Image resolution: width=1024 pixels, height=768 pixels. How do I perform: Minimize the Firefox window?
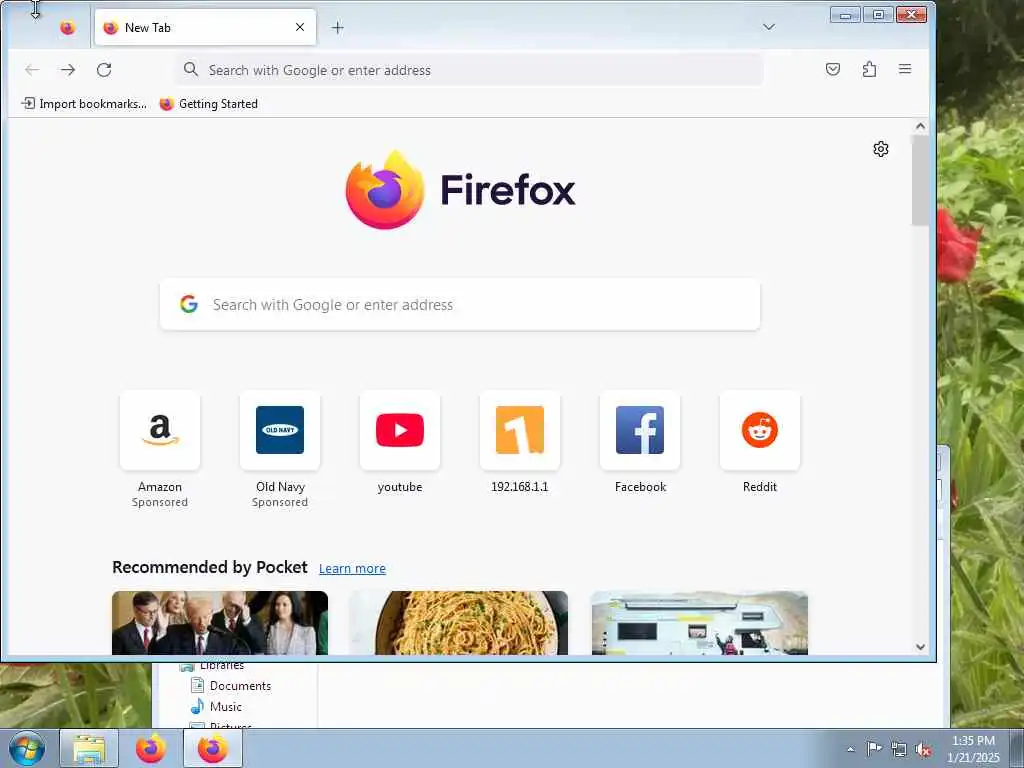pos(845,14)
